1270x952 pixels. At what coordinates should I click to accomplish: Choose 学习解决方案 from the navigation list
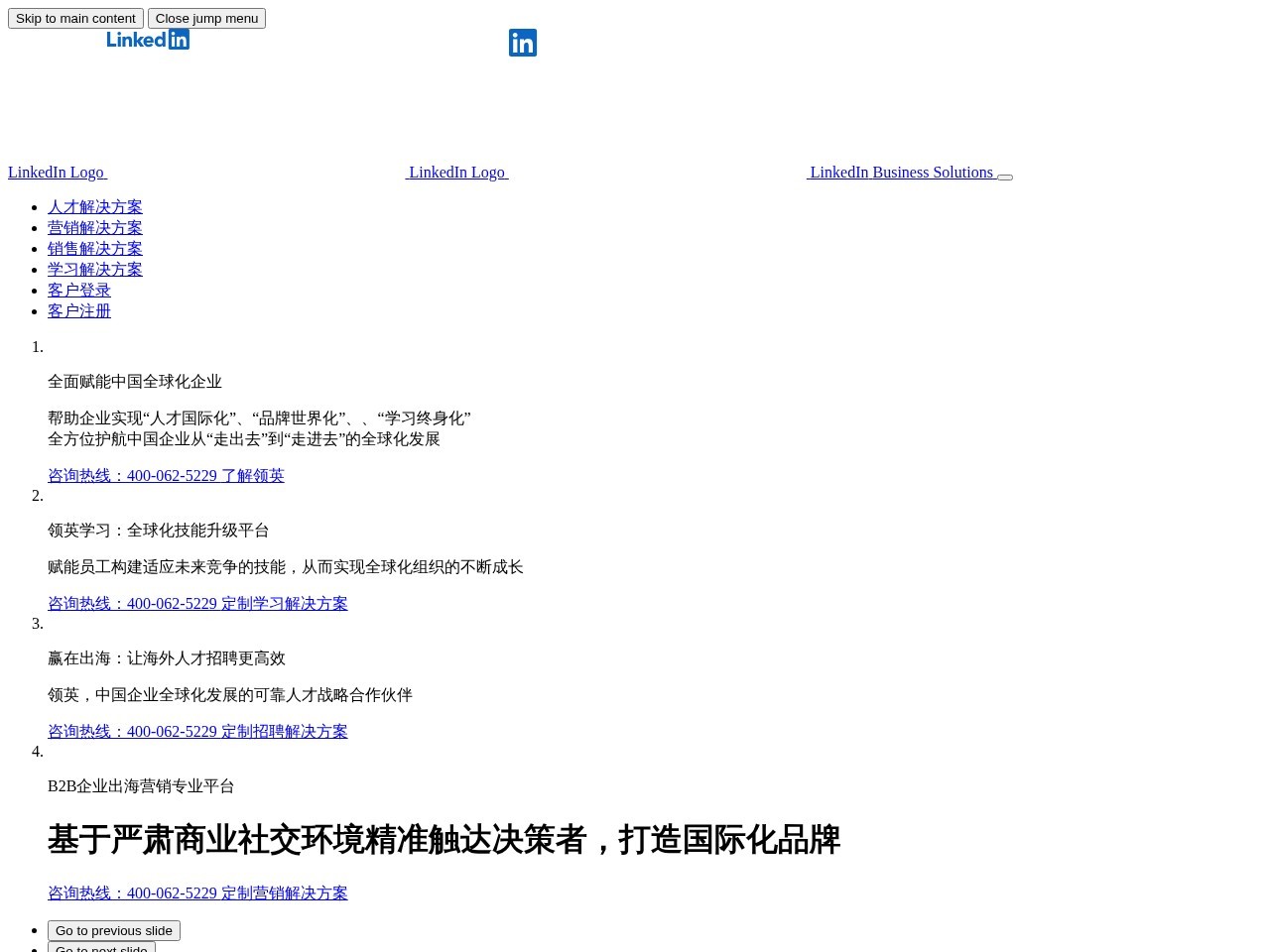[95, 270]
